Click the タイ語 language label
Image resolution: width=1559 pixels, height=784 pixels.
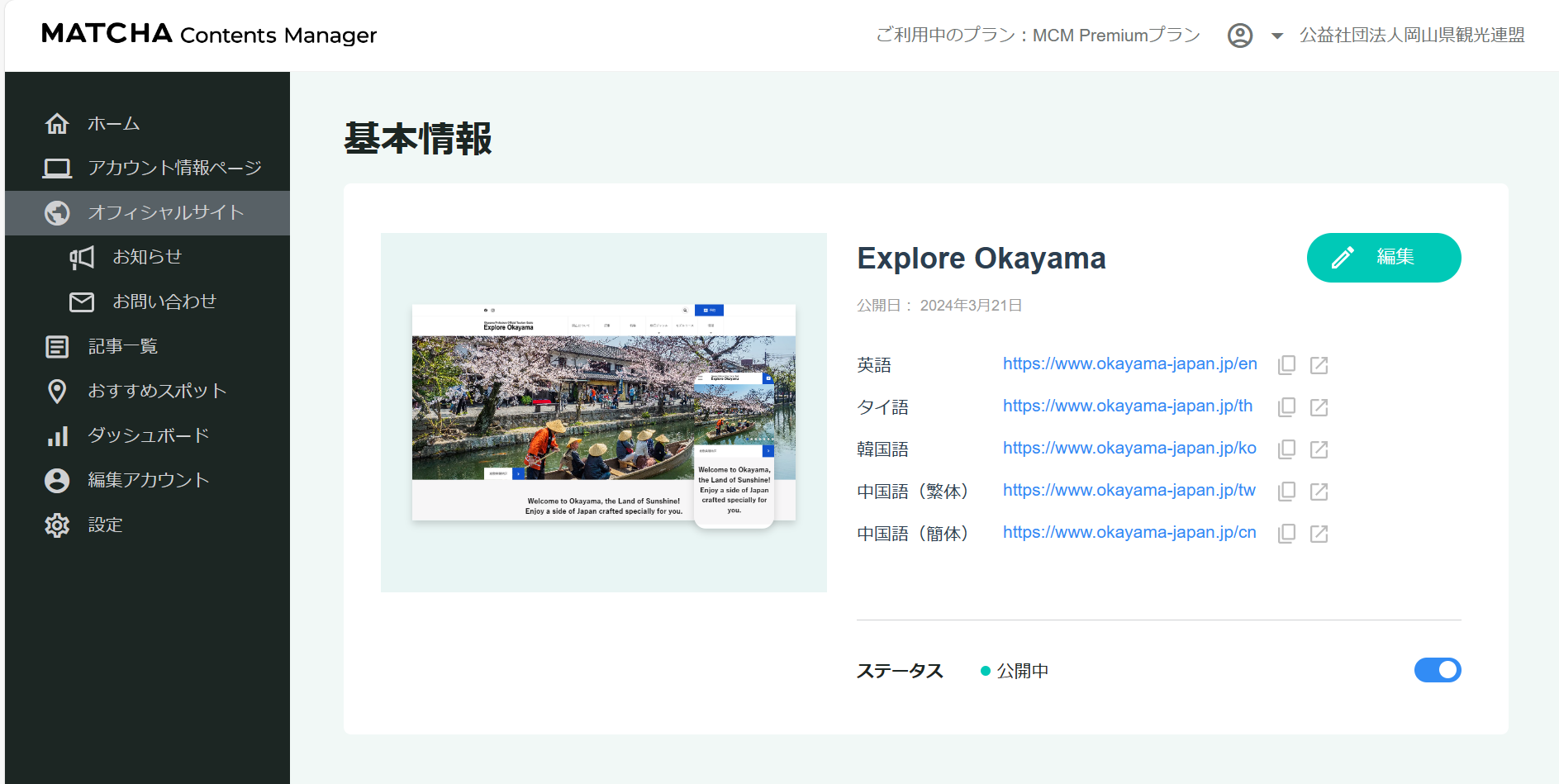click(882, 407)
